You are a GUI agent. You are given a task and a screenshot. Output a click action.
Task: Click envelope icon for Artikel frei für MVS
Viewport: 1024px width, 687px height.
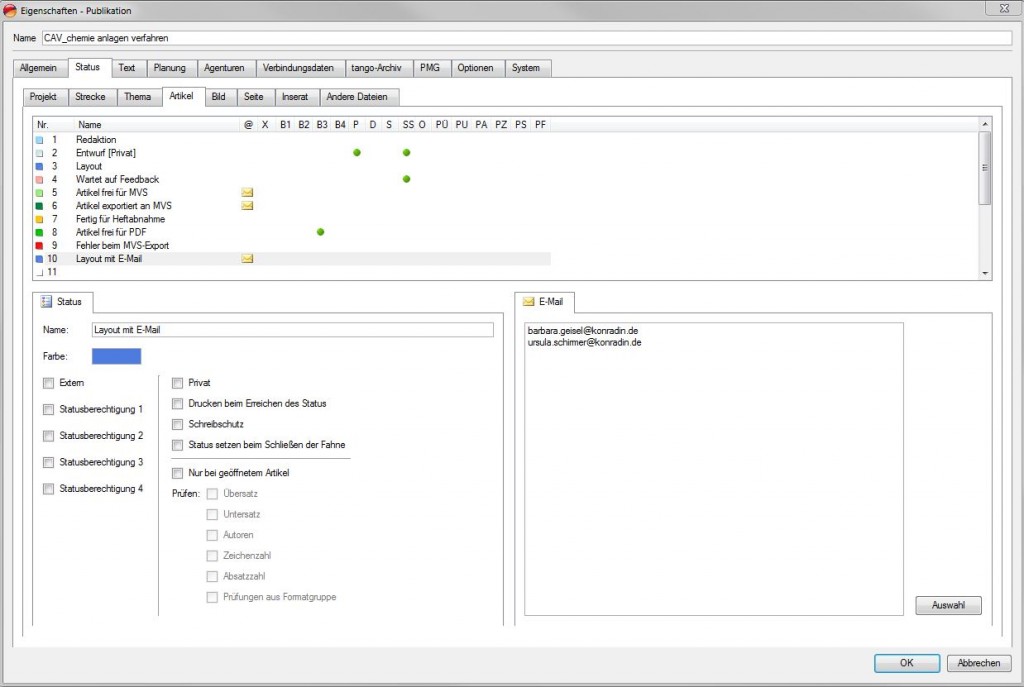click(x=248, y=192)
